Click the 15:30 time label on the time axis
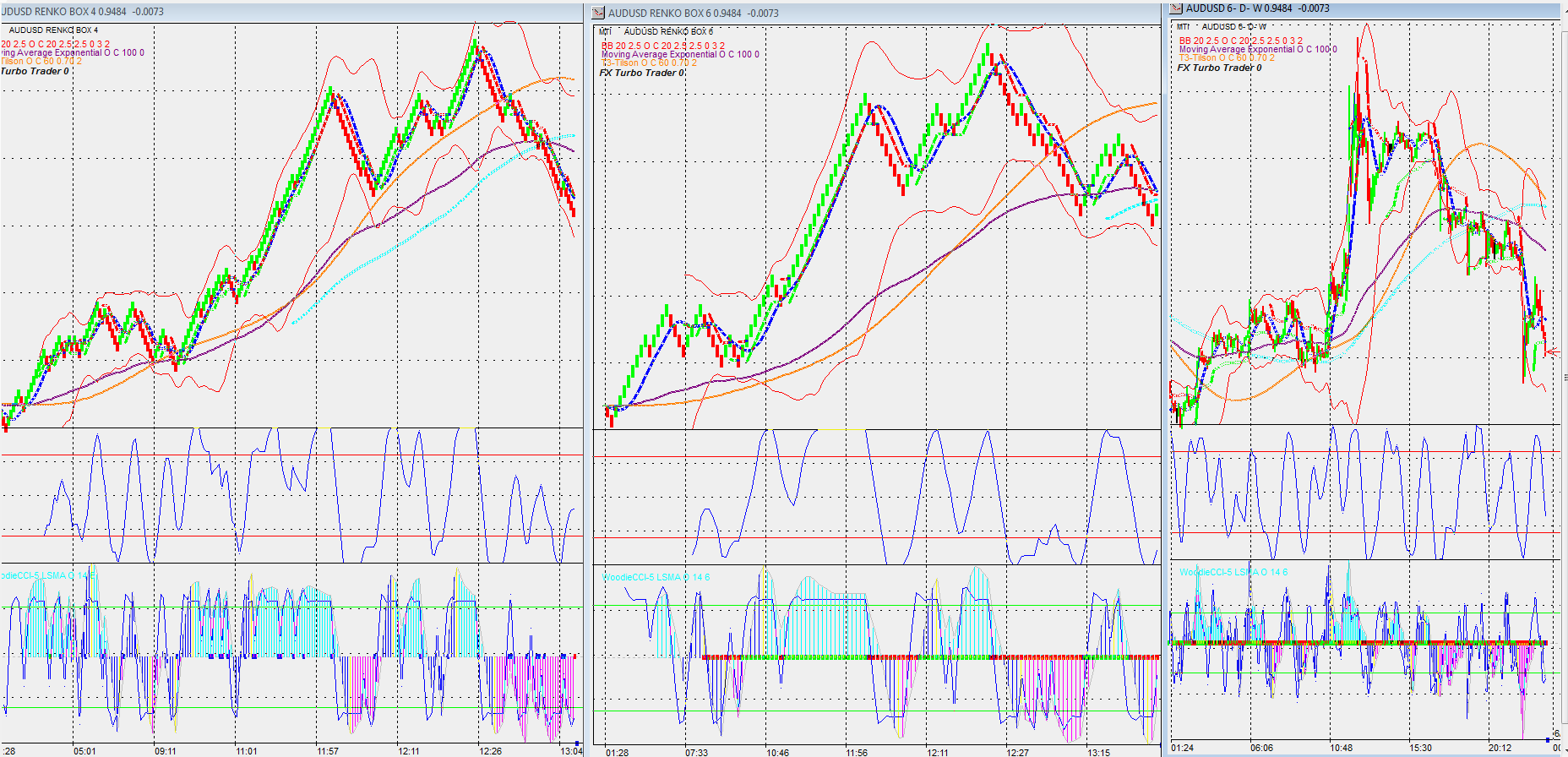 [x=1420, y=748]
